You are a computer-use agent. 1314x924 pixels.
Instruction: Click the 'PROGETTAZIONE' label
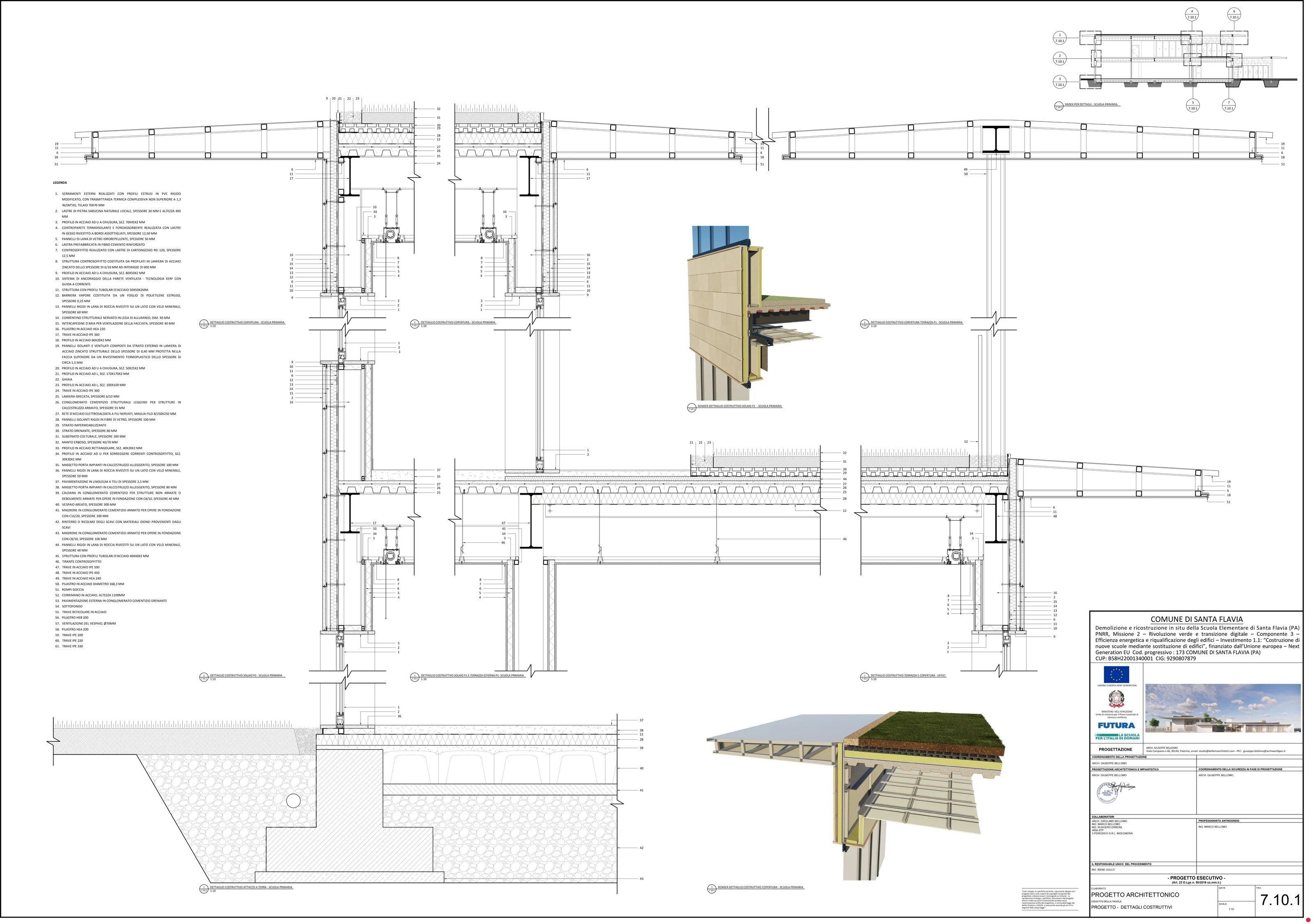click(1115, 750)
